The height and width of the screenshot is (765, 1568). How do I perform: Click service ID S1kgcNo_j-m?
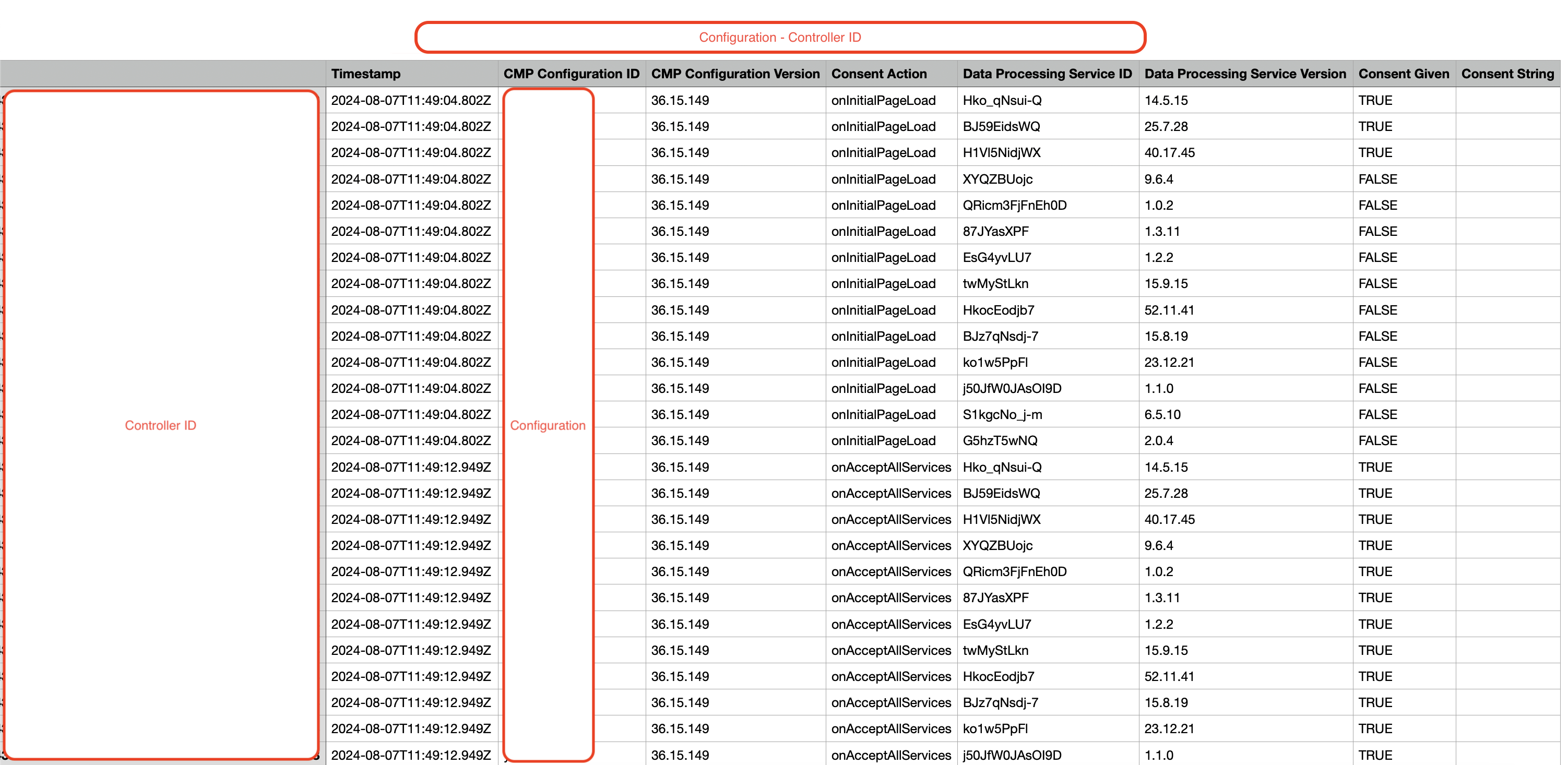coord(1002,415)
